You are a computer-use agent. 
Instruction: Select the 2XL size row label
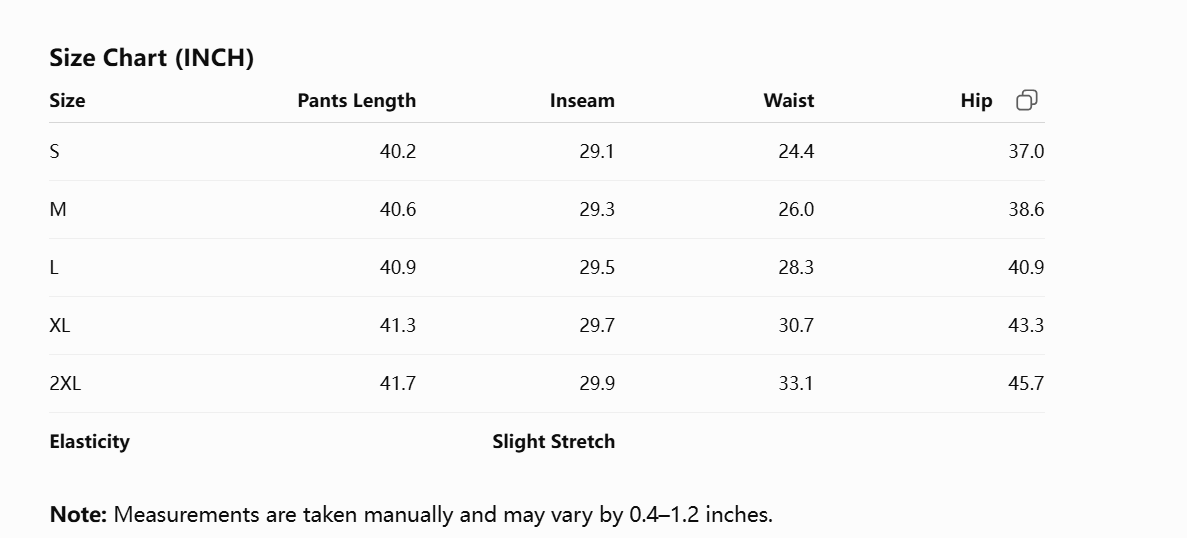click(x=65, y=384)
